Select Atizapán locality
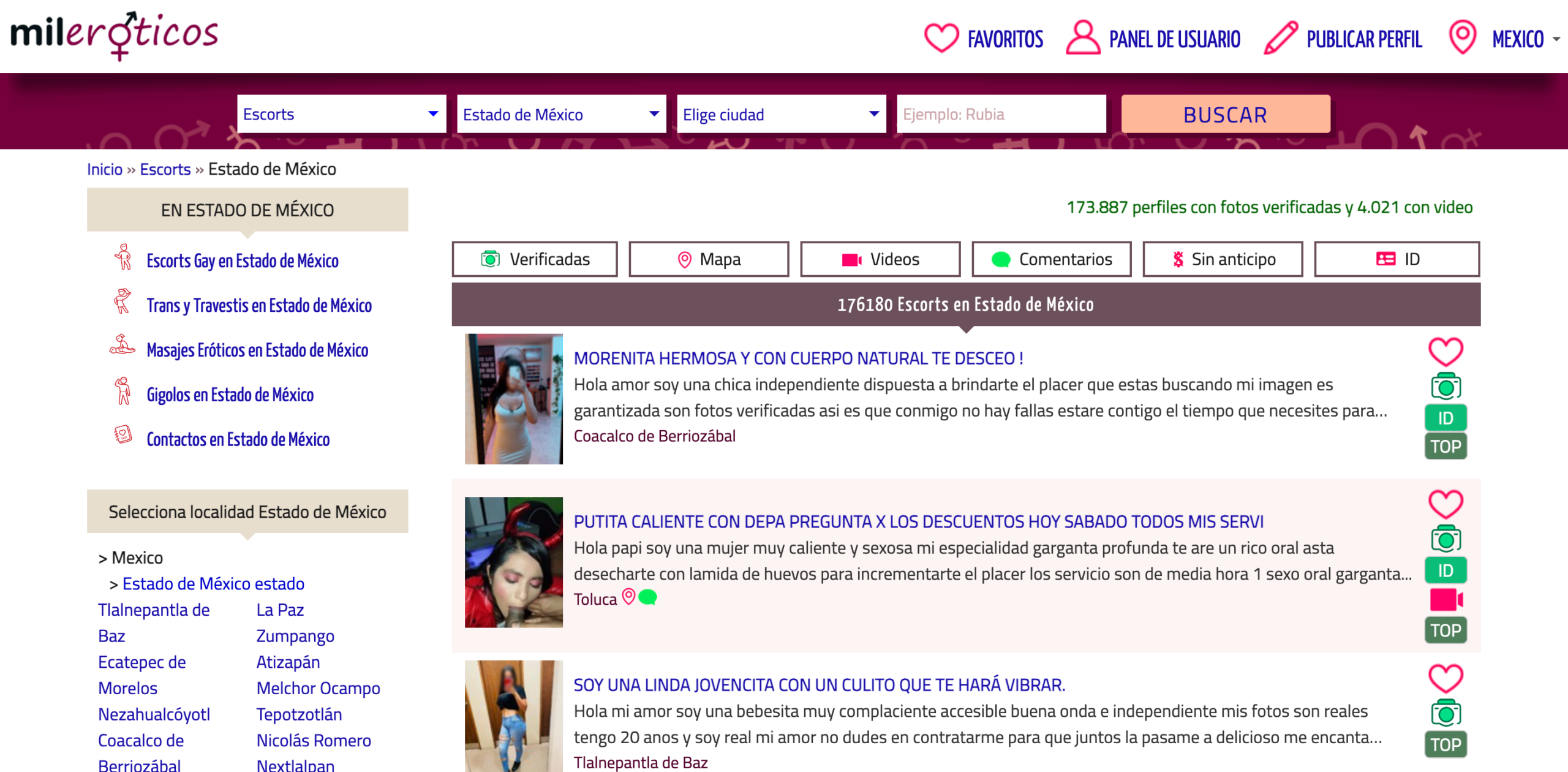This screenshot has height=772, width=1568. pyautogui.click(x=288, y=662)
